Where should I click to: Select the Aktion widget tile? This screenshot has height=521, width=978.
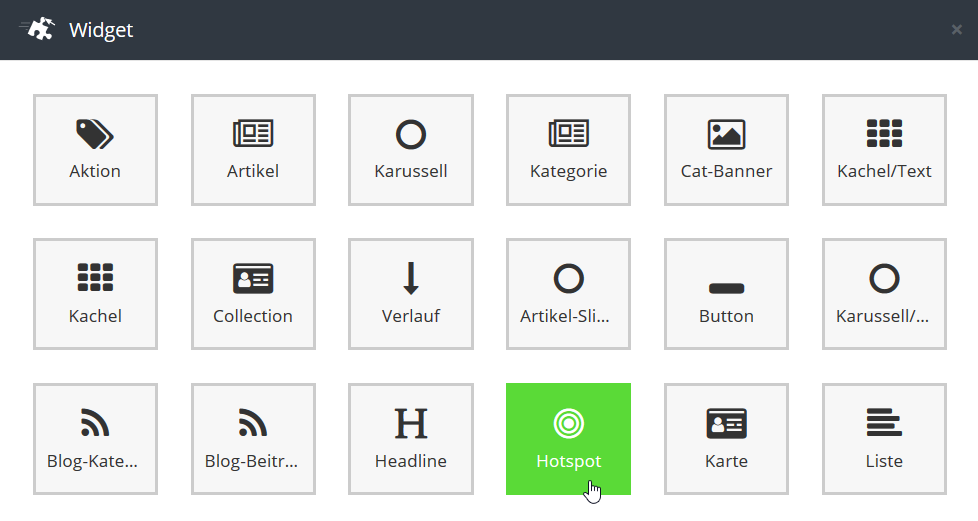(x=95, y=150)
